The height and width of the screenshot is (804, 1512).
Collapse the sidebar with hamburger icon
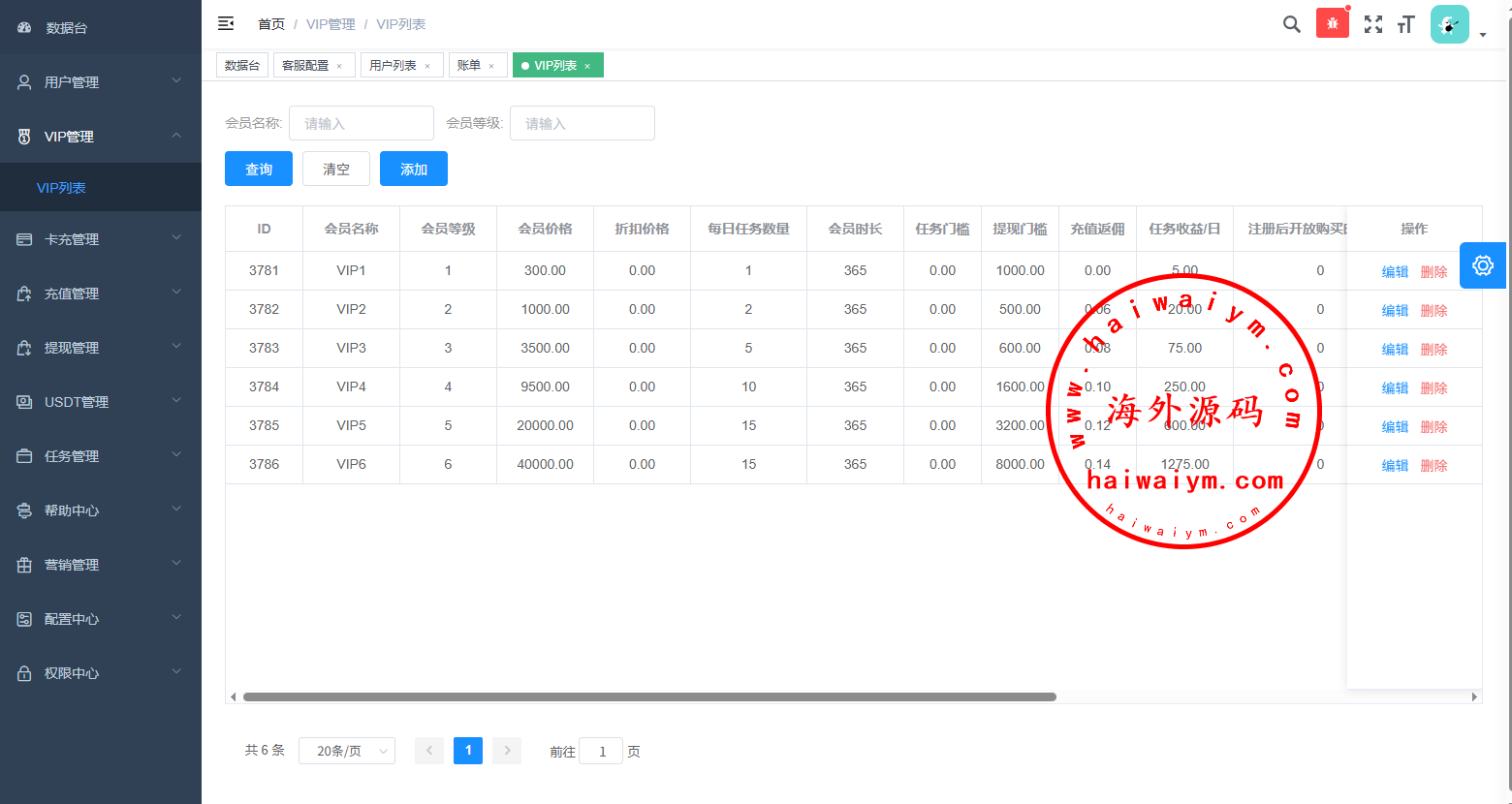click(226, 23)
